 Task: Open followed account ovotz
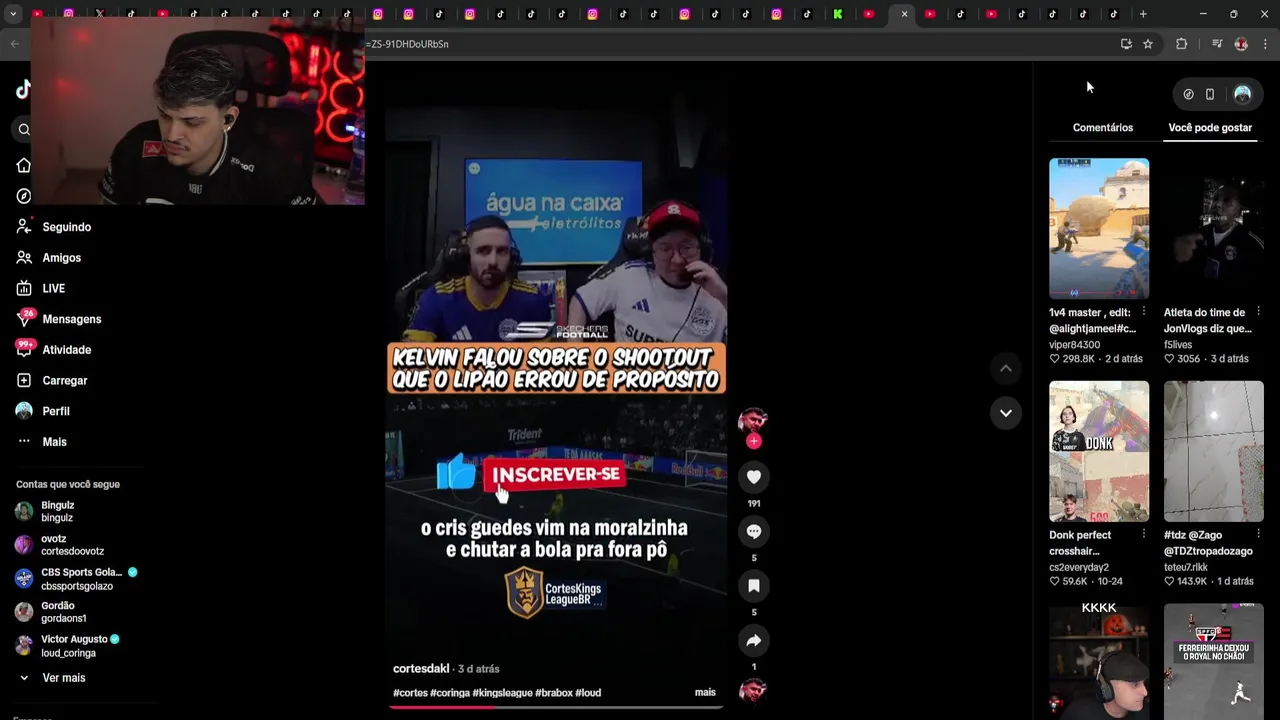(x=72, y=545)
